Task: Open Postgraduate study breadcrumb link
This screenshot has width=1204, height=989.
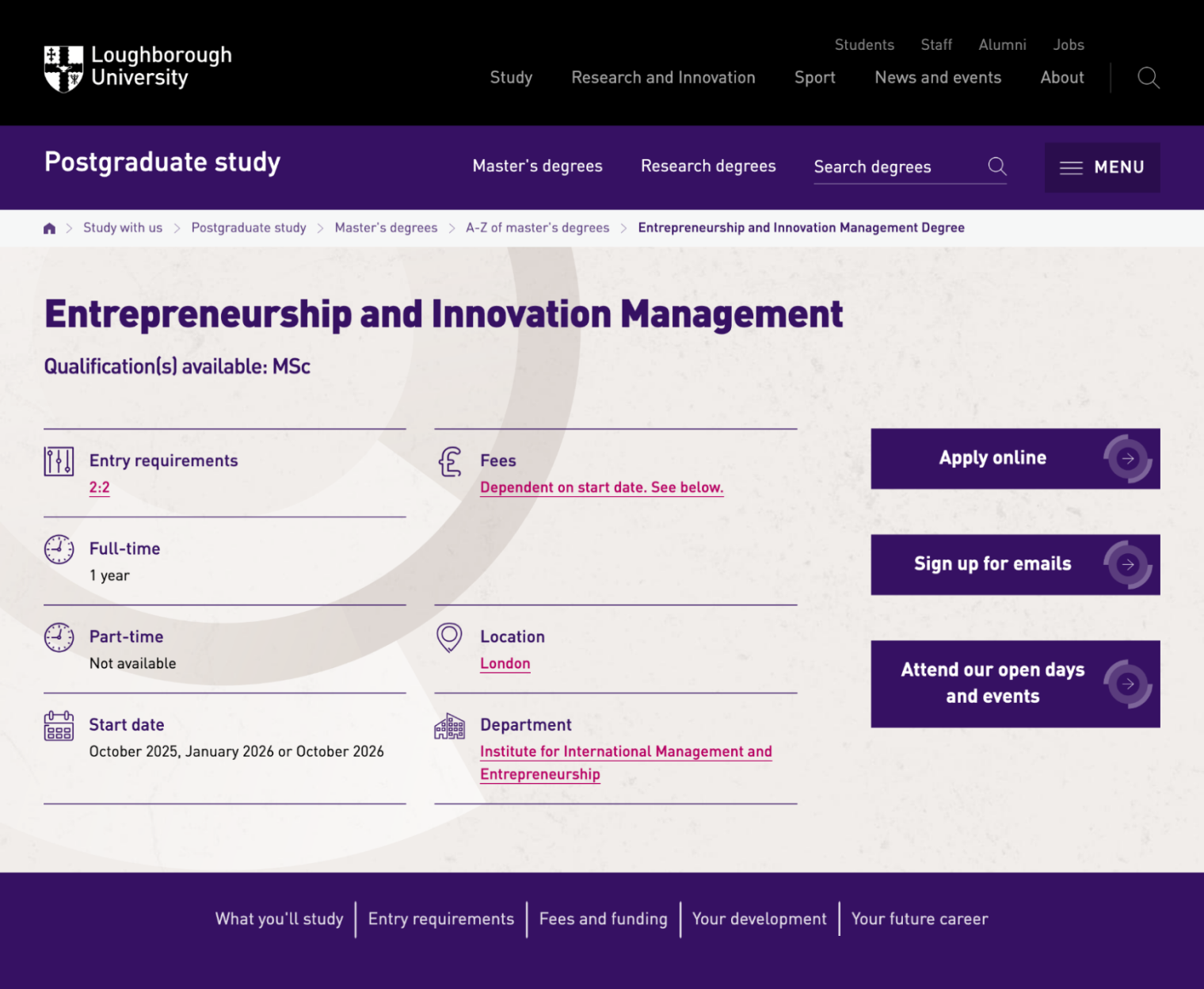Action: [249, 228]
